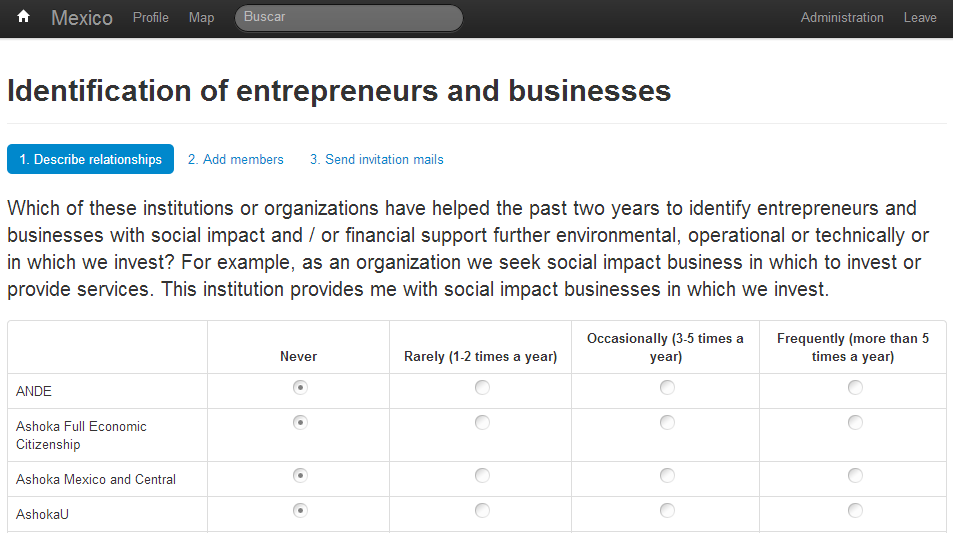The image size is (953, 533).
Task: Choose Frequently for ANDE
Action: pos(855,387)
